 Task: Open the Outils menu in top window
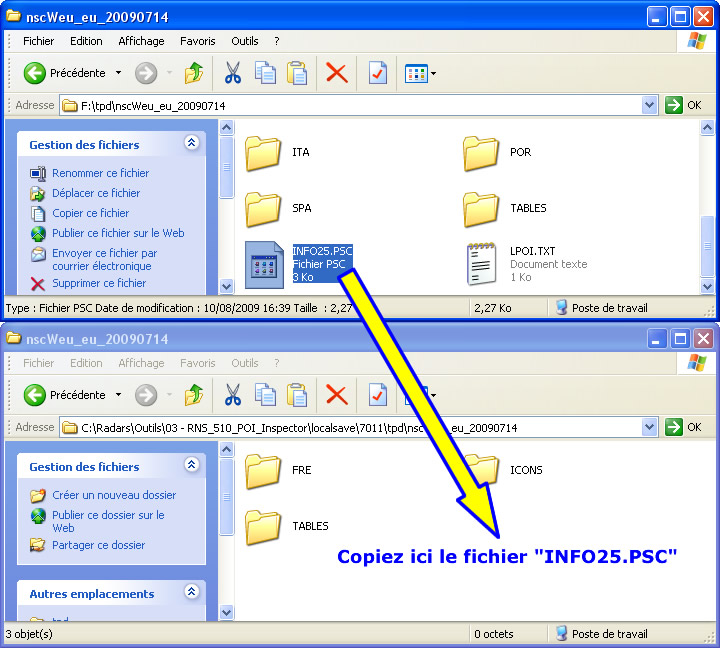pyautogui.click(x=244, y=41)
